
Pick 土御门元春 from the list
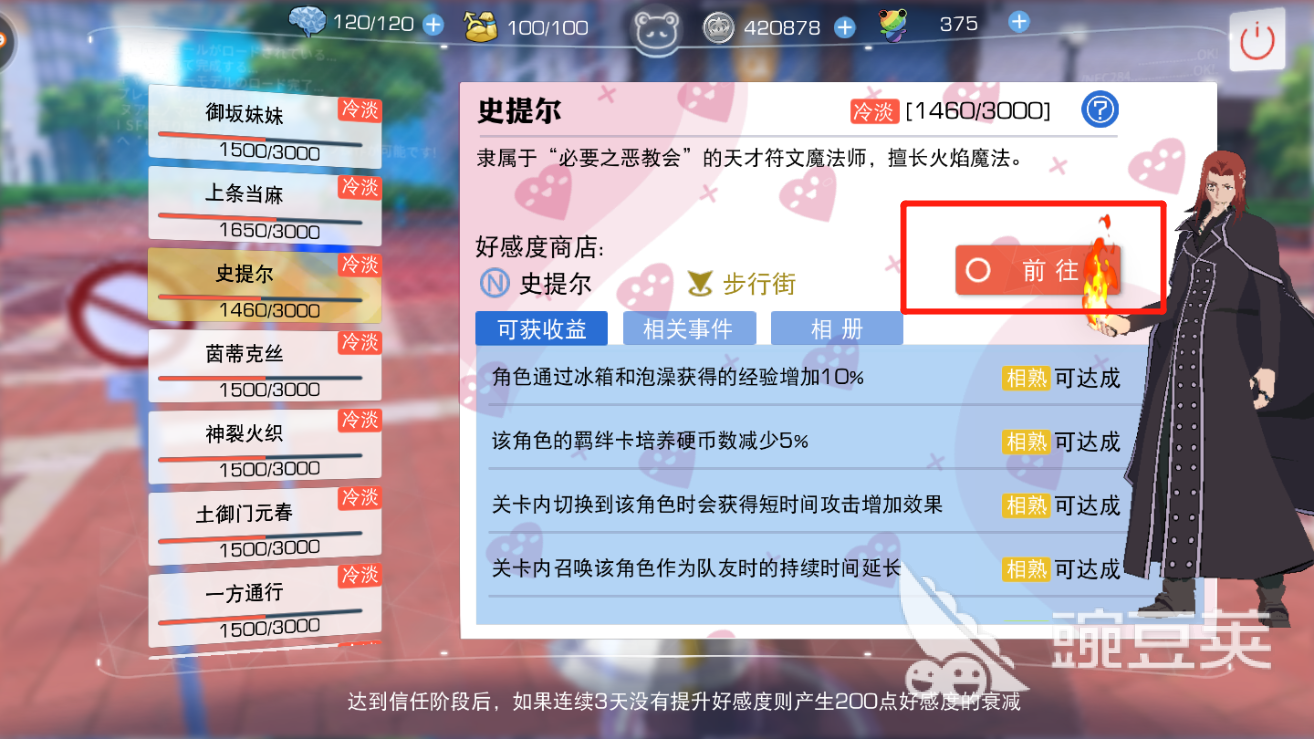[x=265, y=524]
